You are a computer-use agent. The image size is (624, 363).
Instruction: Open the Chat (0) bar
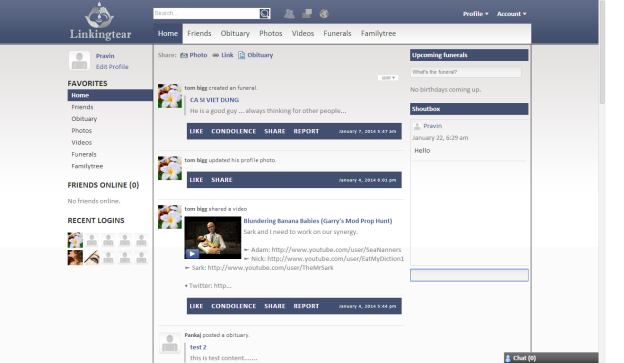pyautogui.click(x=551, y=358)
